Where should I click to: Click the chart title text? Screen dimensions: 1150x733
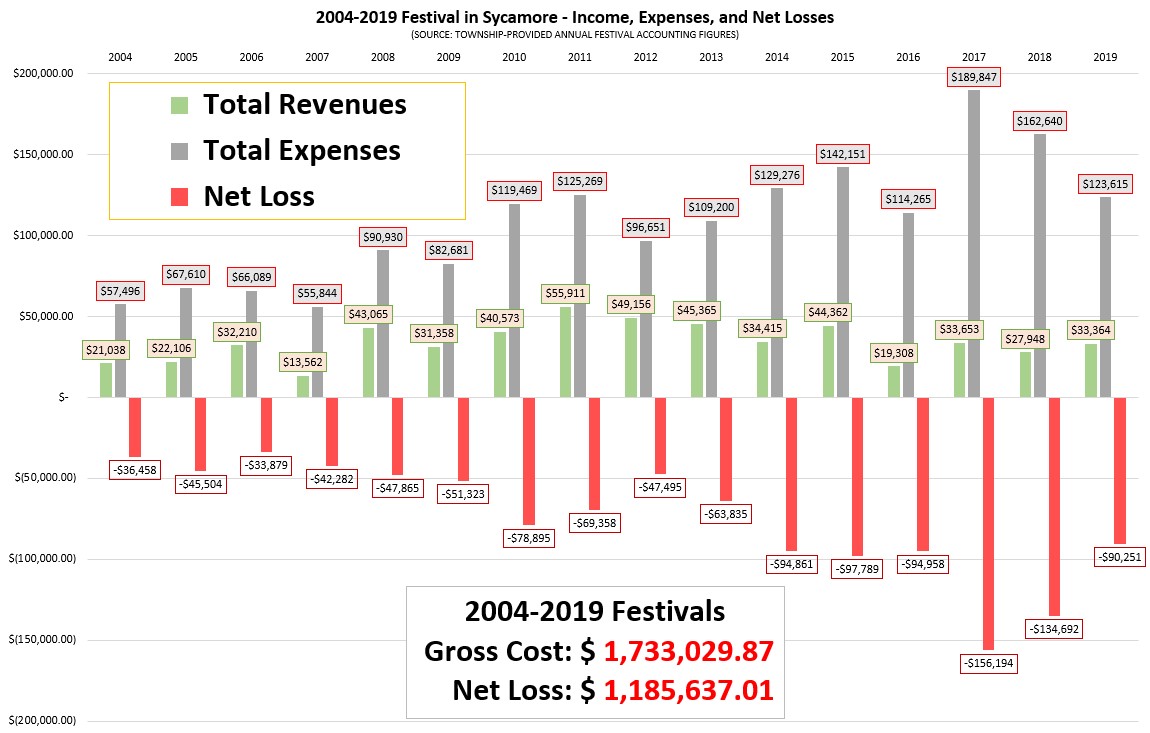coord(575,18)
